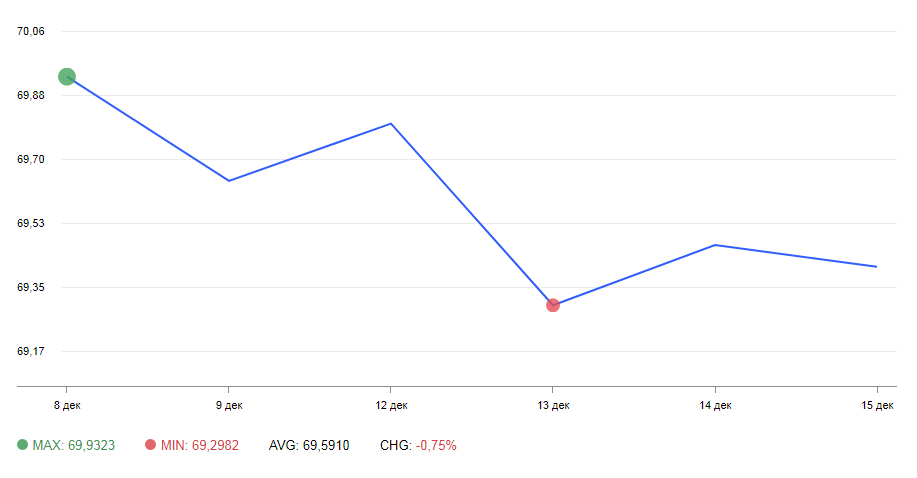
Task: Click the red MIN legend dot
Action: pos(150,445)
